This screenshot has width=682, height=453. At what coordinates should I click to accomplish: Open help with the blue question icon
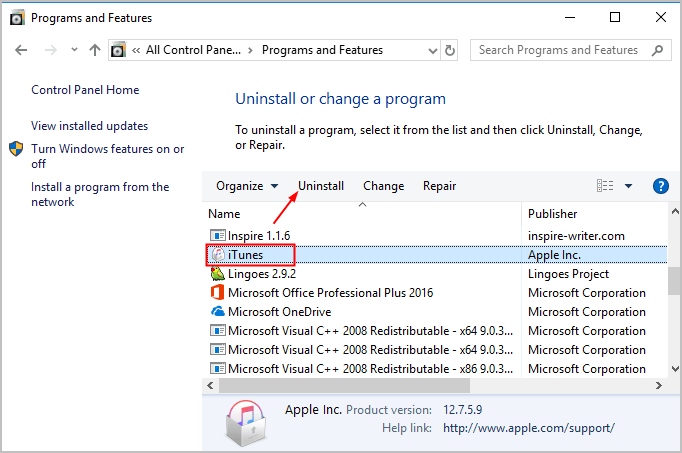click(x=660, y=186)
